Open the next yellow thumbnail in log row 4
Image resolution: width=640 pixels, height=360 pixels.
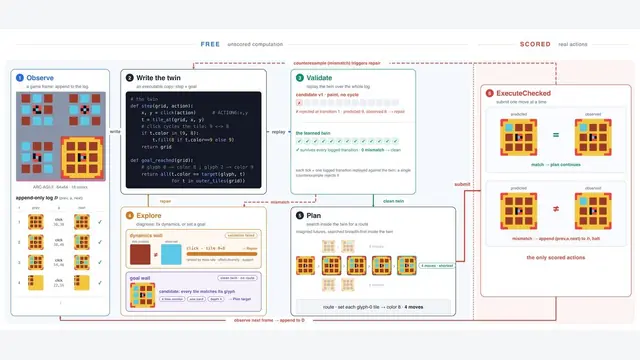[82, 282]
